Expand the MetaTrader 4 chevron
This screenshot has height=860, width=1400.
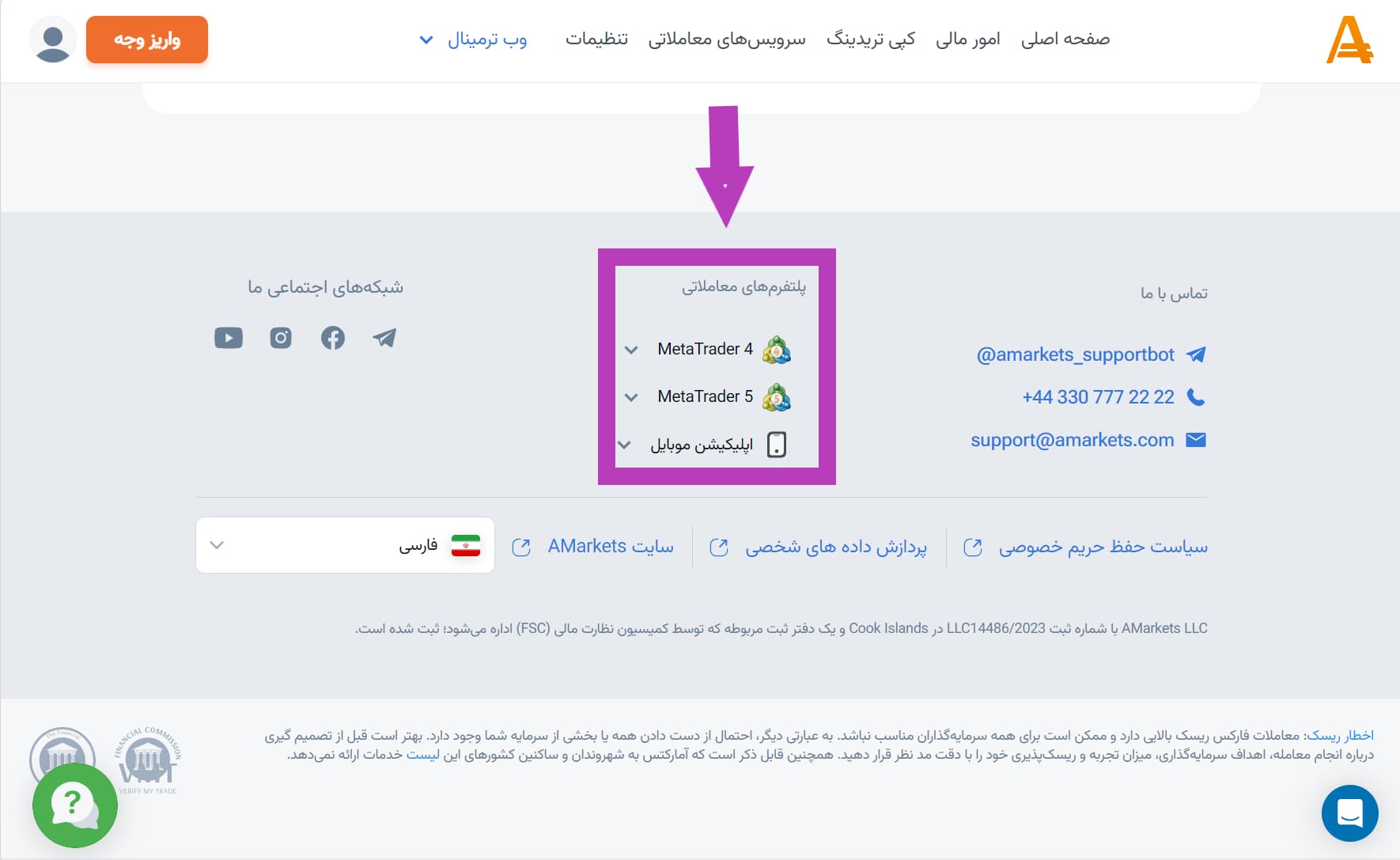tap(631, 350)
